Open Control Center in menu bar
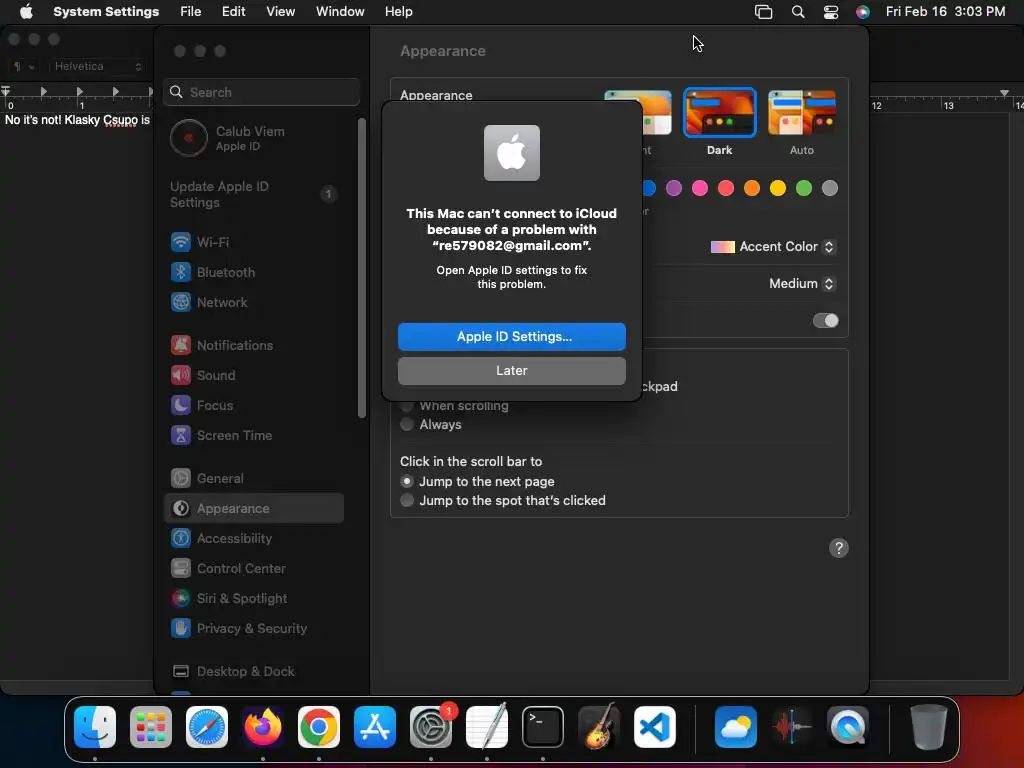This screenshot has width=1024, height=768. pyautogui.click(x=831, y=12)
